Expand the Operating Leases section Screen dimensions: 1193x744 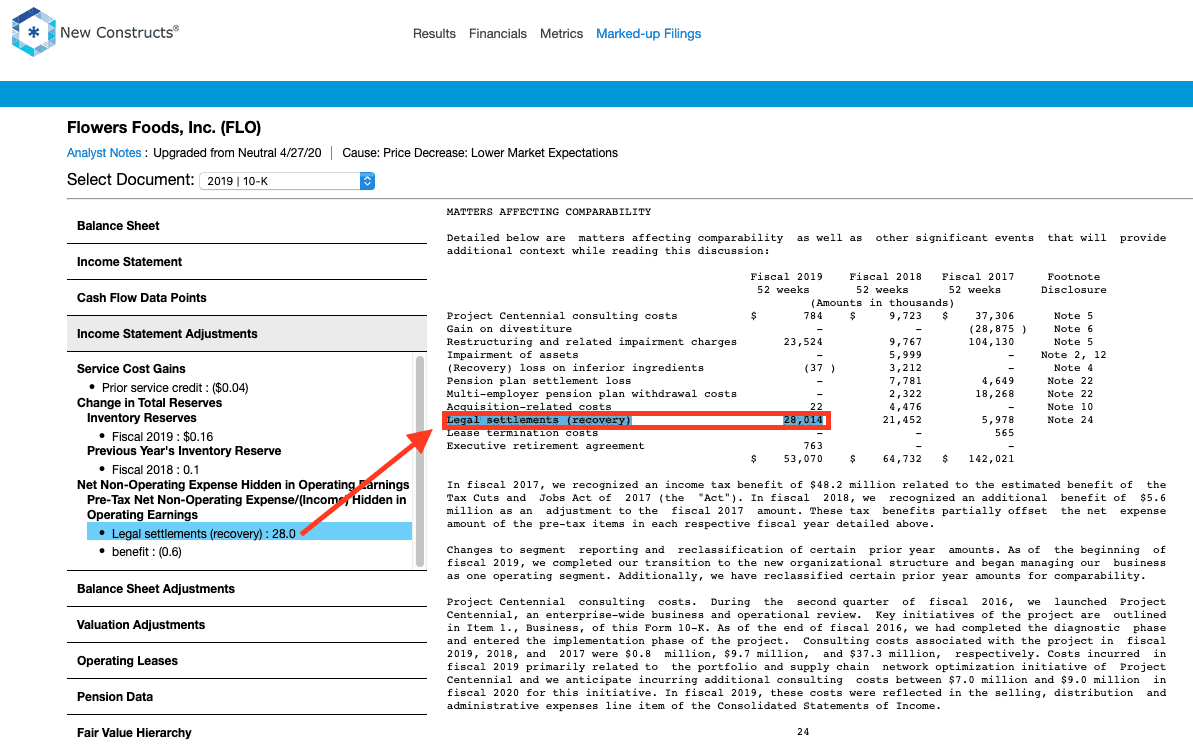pyautogui.click(x=247, y=661)
